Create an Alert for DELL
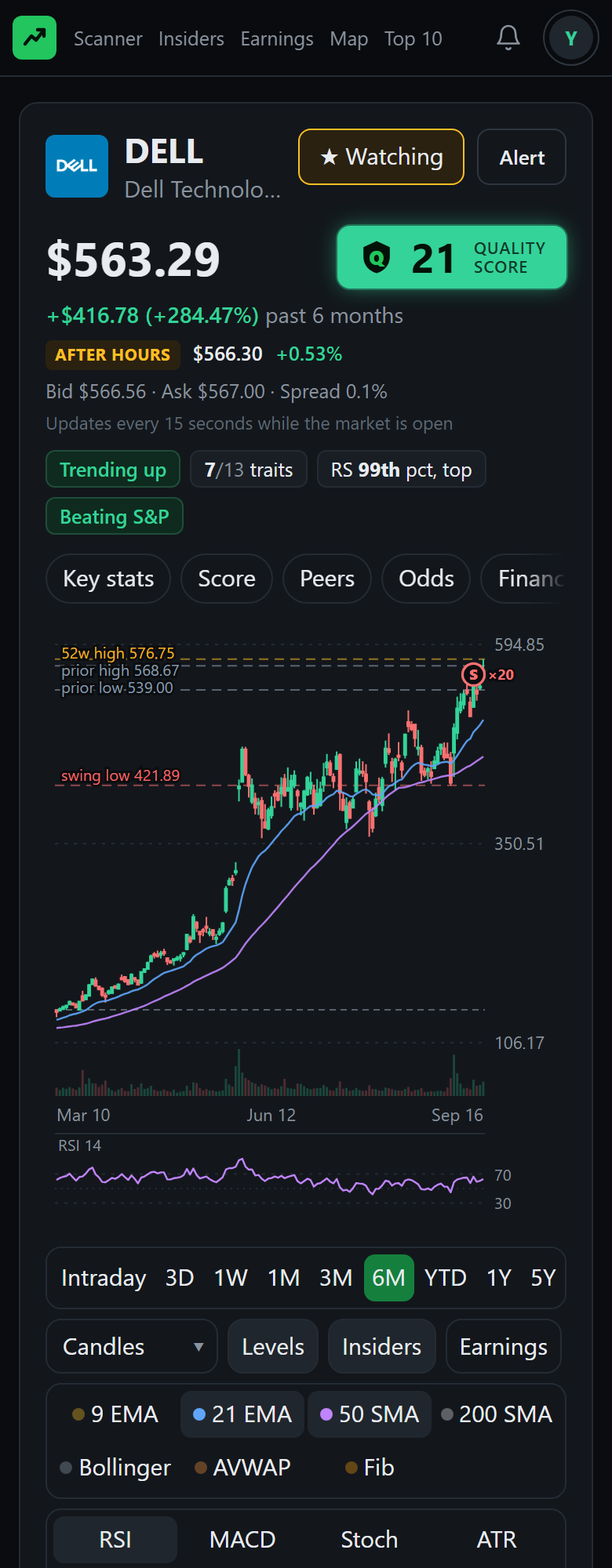Image resolution: width=612 pixels, height=1568 pixels. tap(522, 157)
